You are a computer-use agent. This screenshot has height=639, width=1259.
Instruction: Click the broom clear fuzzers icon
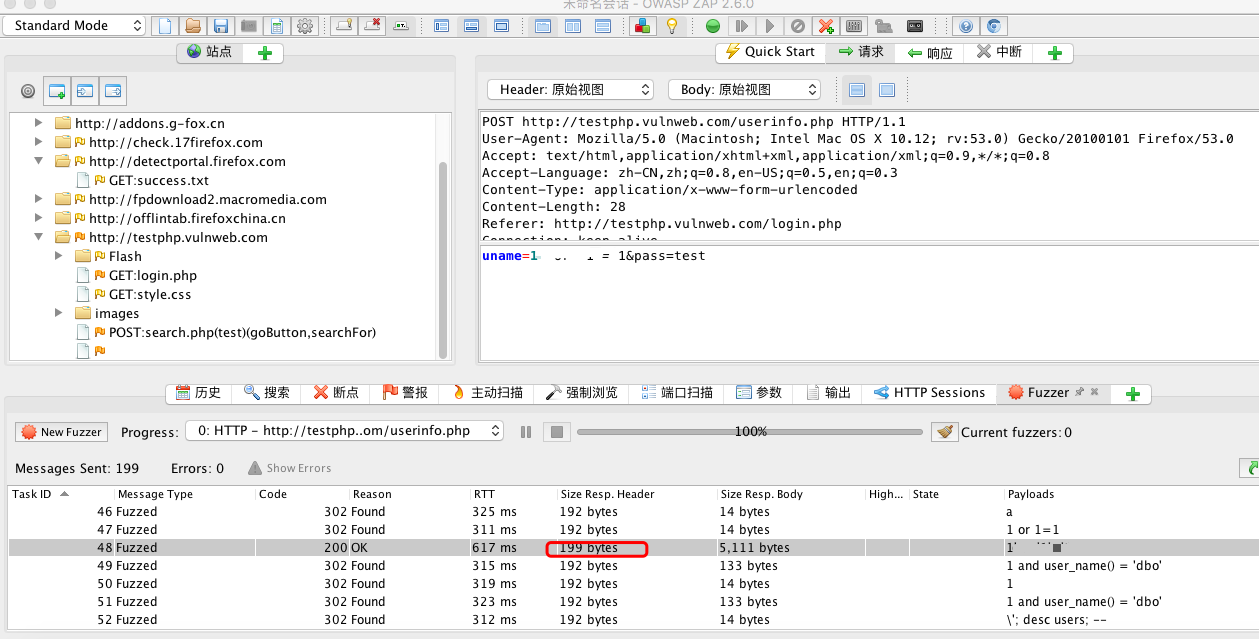[x=944, y=432]
